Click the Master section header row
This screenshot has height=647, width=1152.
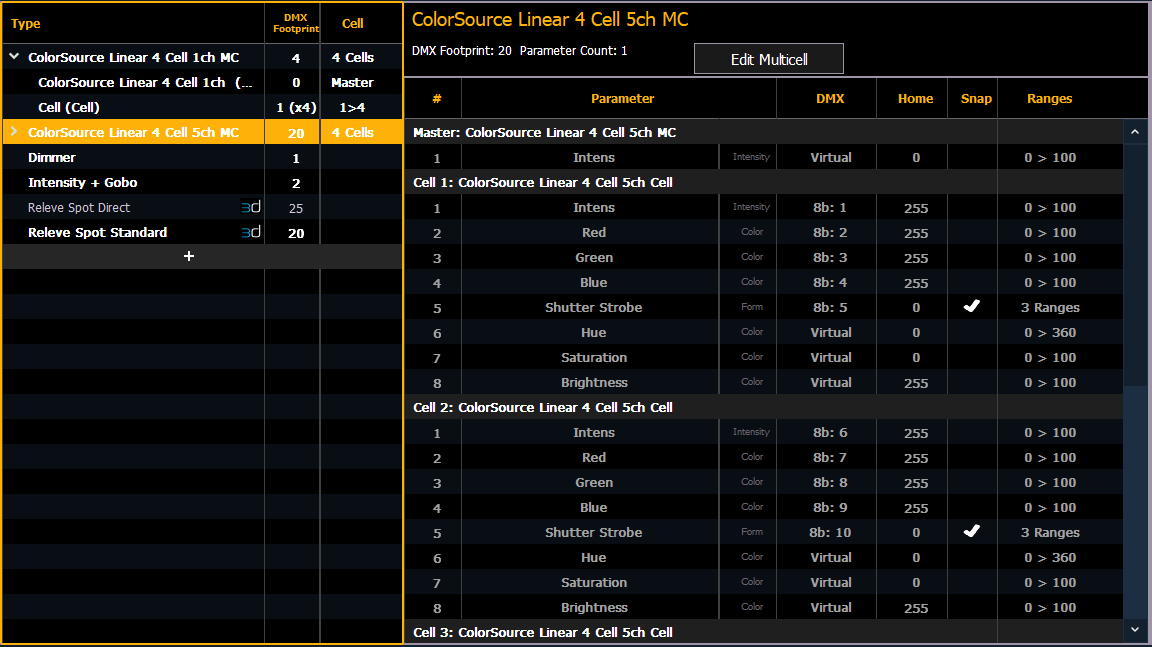pyautogui.click(x=764, y=132)
